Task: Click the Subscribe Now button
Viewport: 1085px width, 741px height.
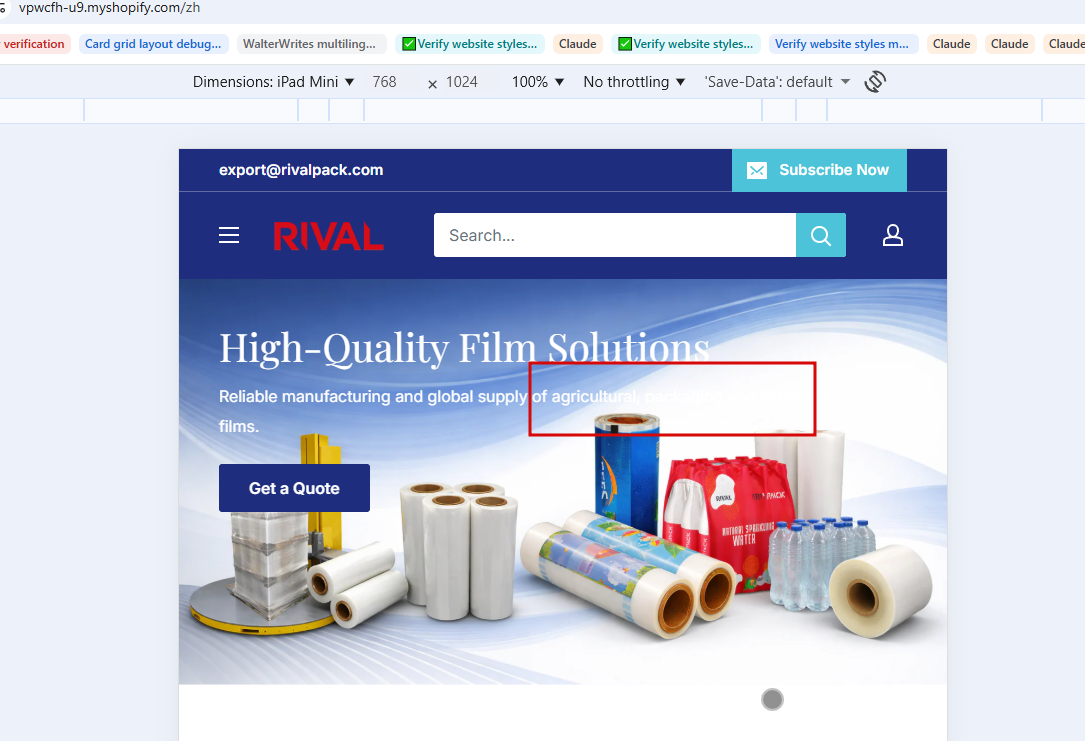Action: [819, 170]
